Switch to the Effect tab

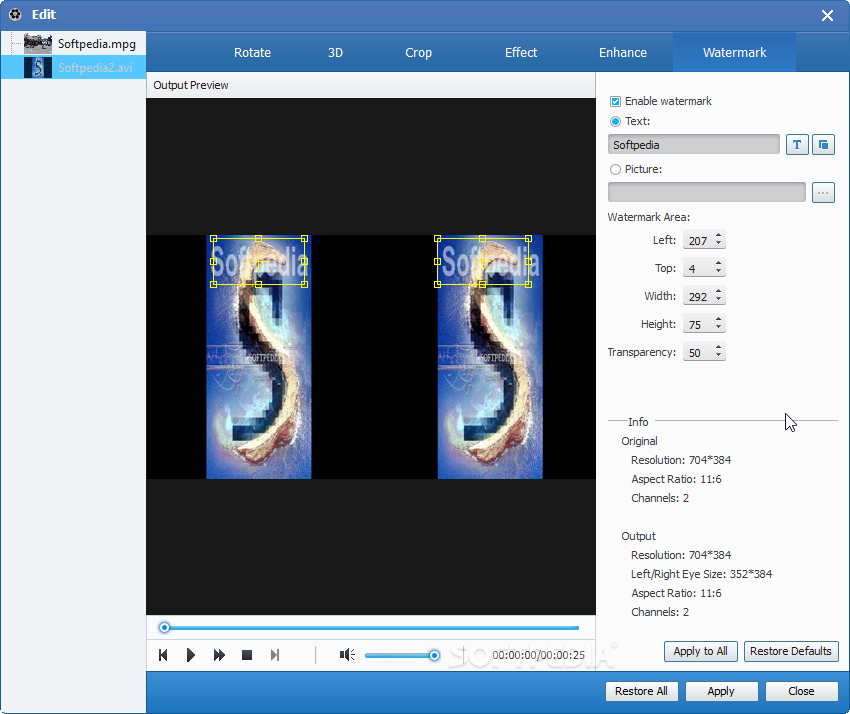[x=521, y=53]
